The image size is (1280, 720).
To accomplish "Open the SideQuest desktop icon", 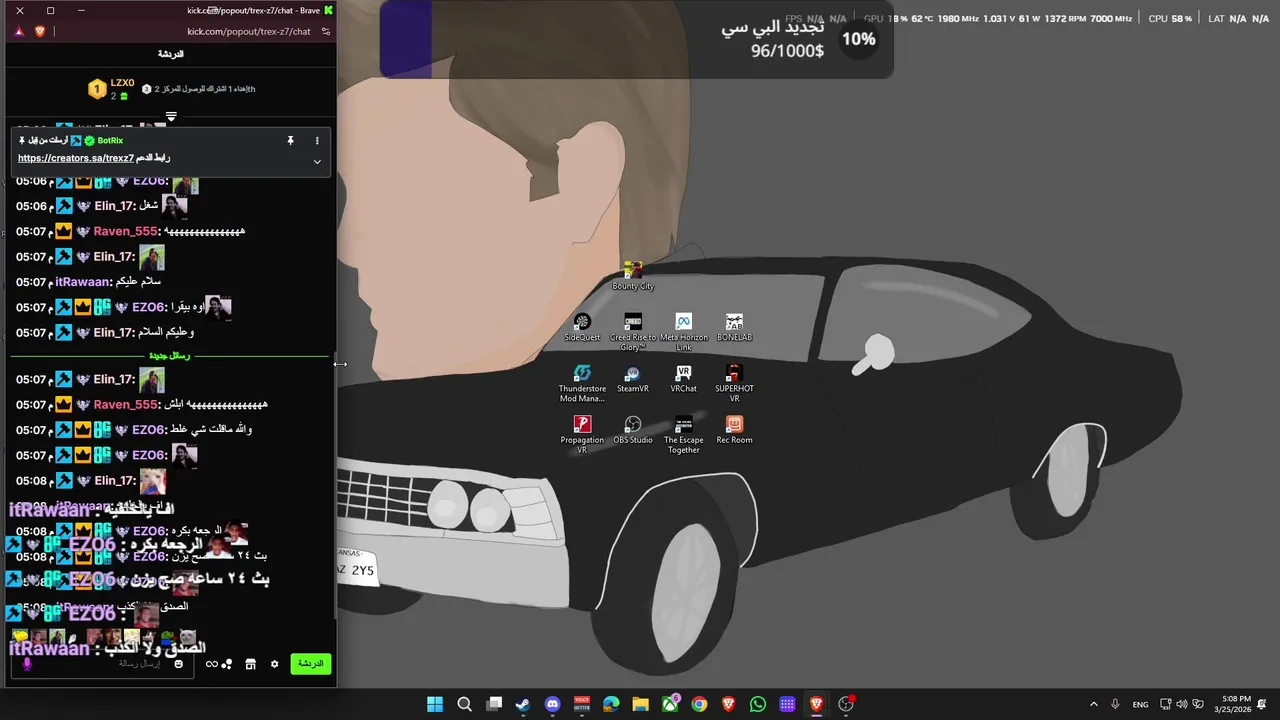I will [x=582, y=327].
